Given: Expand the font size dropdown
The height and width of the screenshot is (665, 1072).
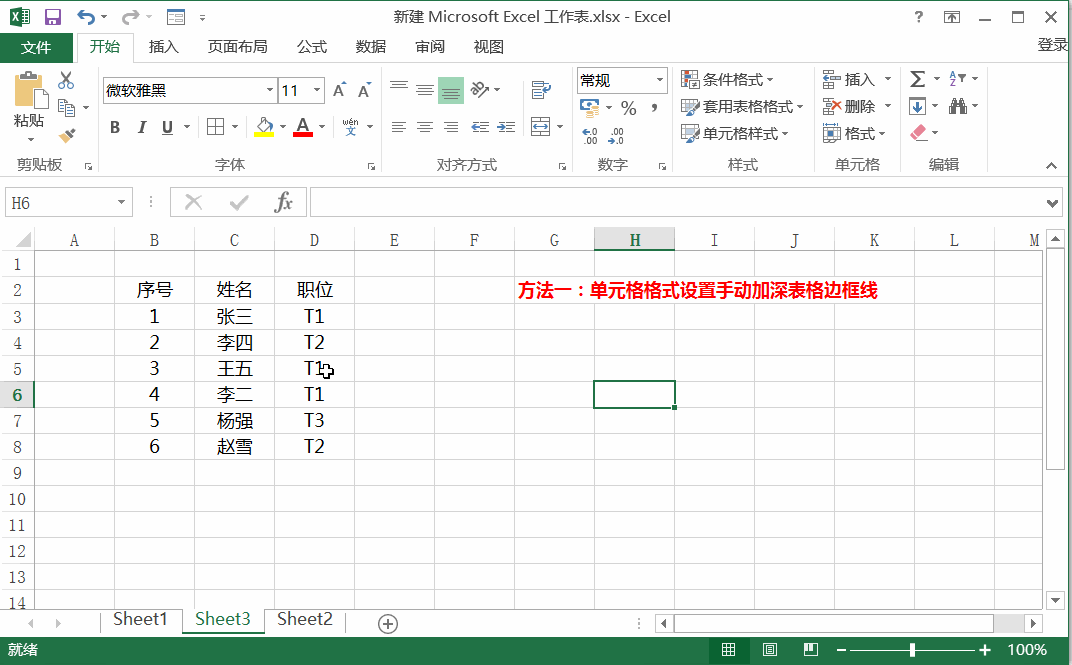Looking at the screenshot, I should [317, 91].
